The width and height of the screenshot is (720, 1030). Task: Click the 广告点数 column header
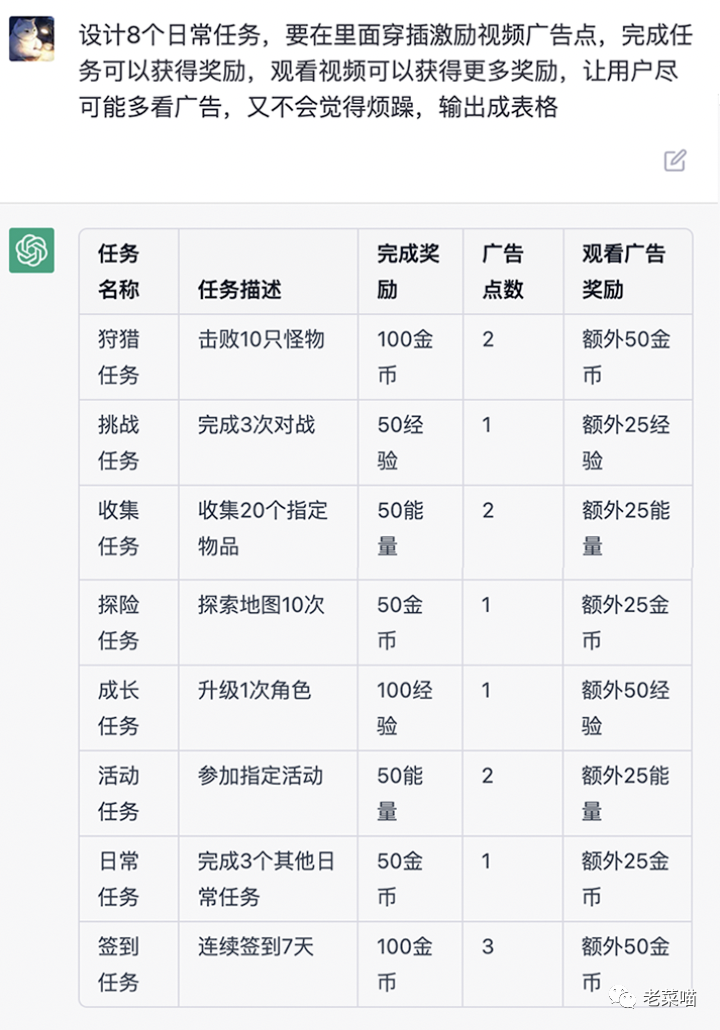503,271
